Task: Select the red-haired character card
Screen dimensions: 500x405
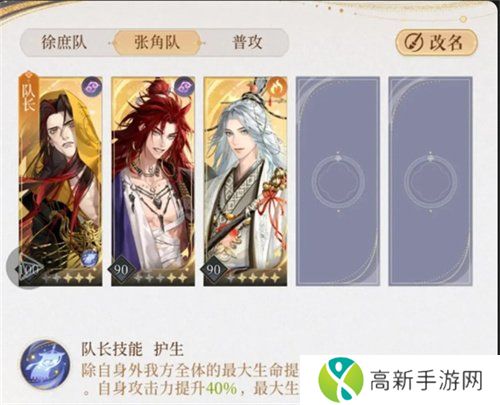Action: [153, 181]
